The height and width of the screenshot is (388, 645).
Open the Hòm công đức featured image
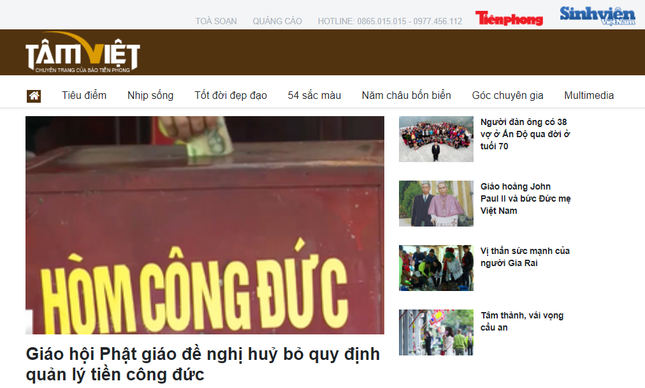[205, 225]
